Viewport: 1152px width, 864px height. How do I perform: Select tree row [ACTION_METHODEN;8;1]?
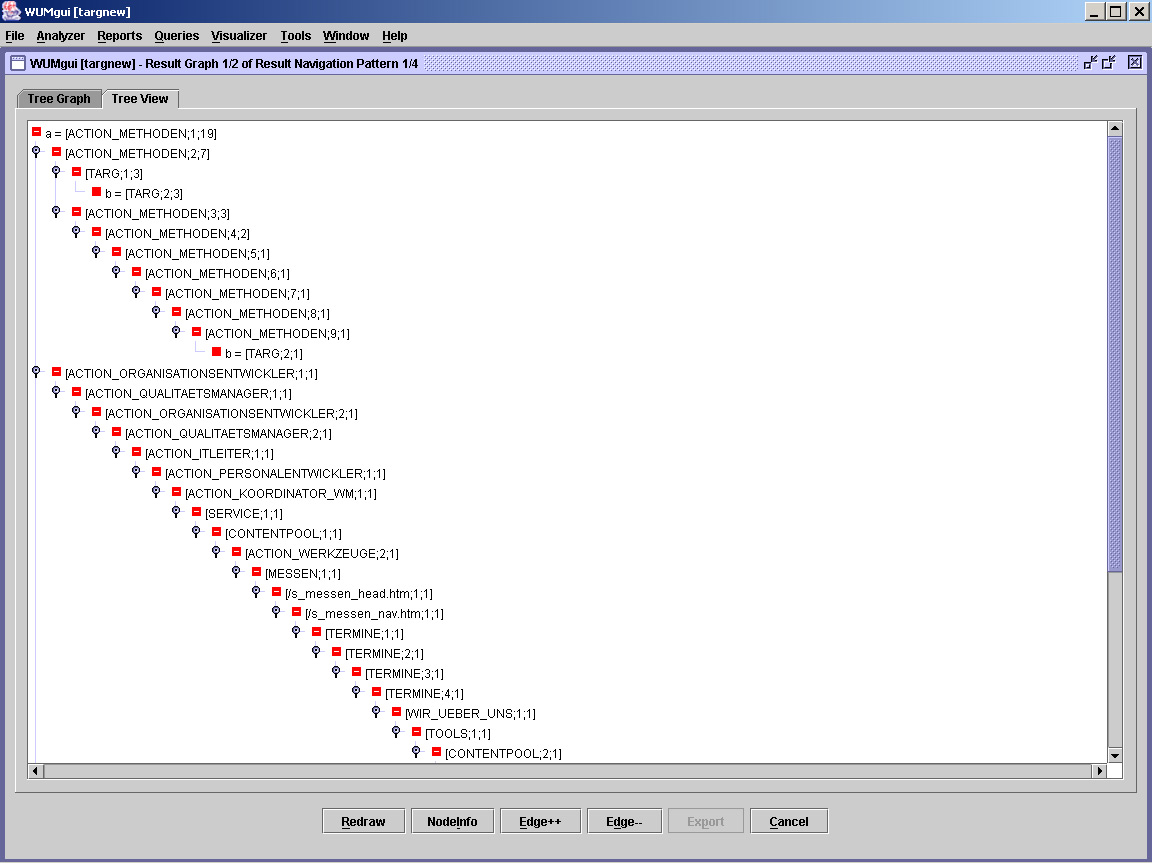[x=257, y=314]
